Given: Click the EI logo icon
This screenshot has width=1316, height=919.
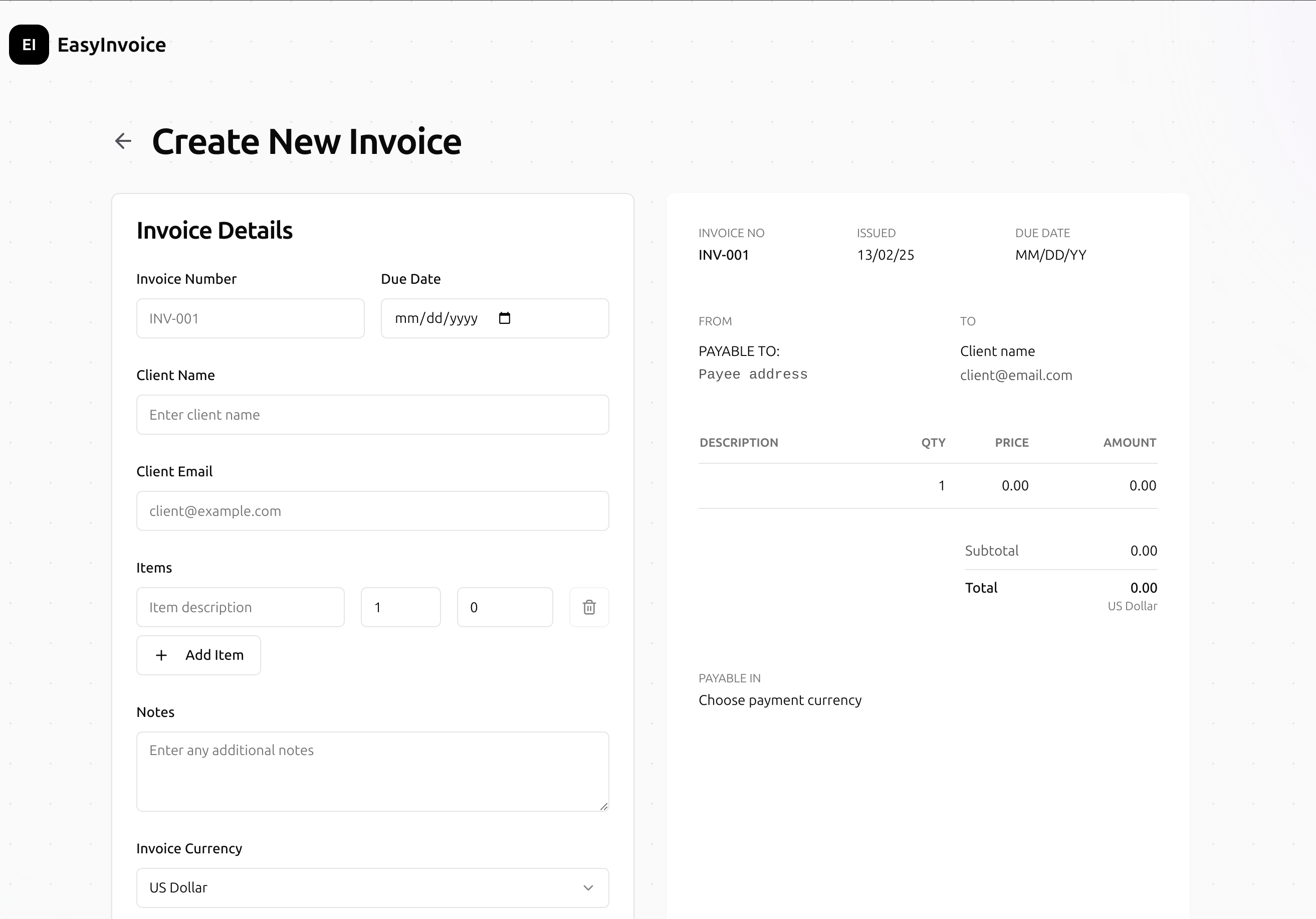Looking at the screenshot, I should coord(29,45).
